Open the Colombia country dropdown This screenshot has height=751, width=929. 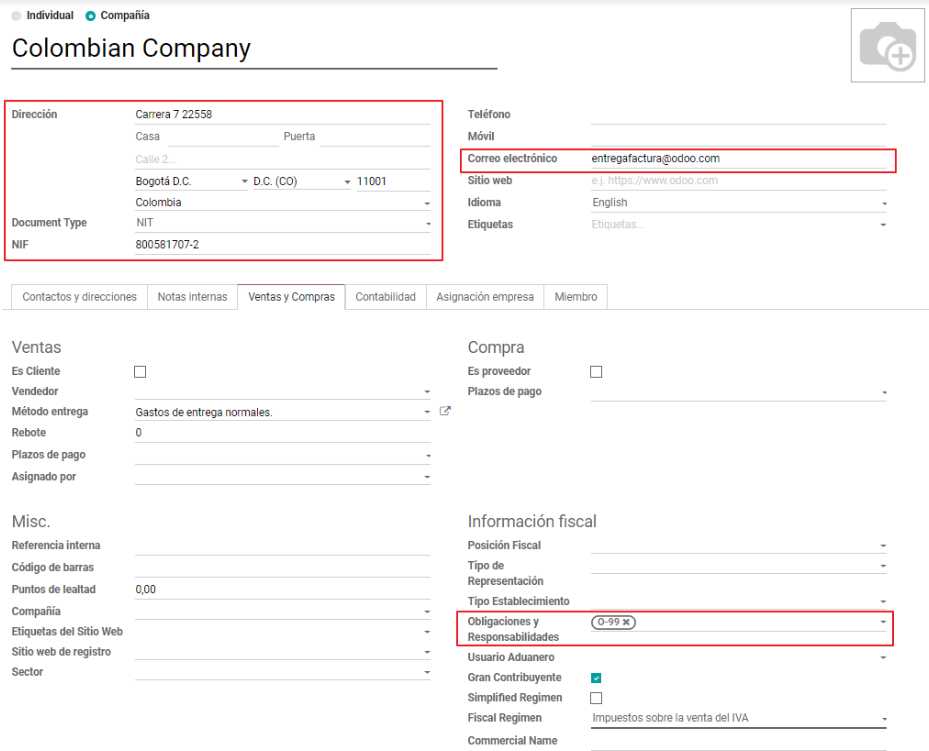point(283,203)
